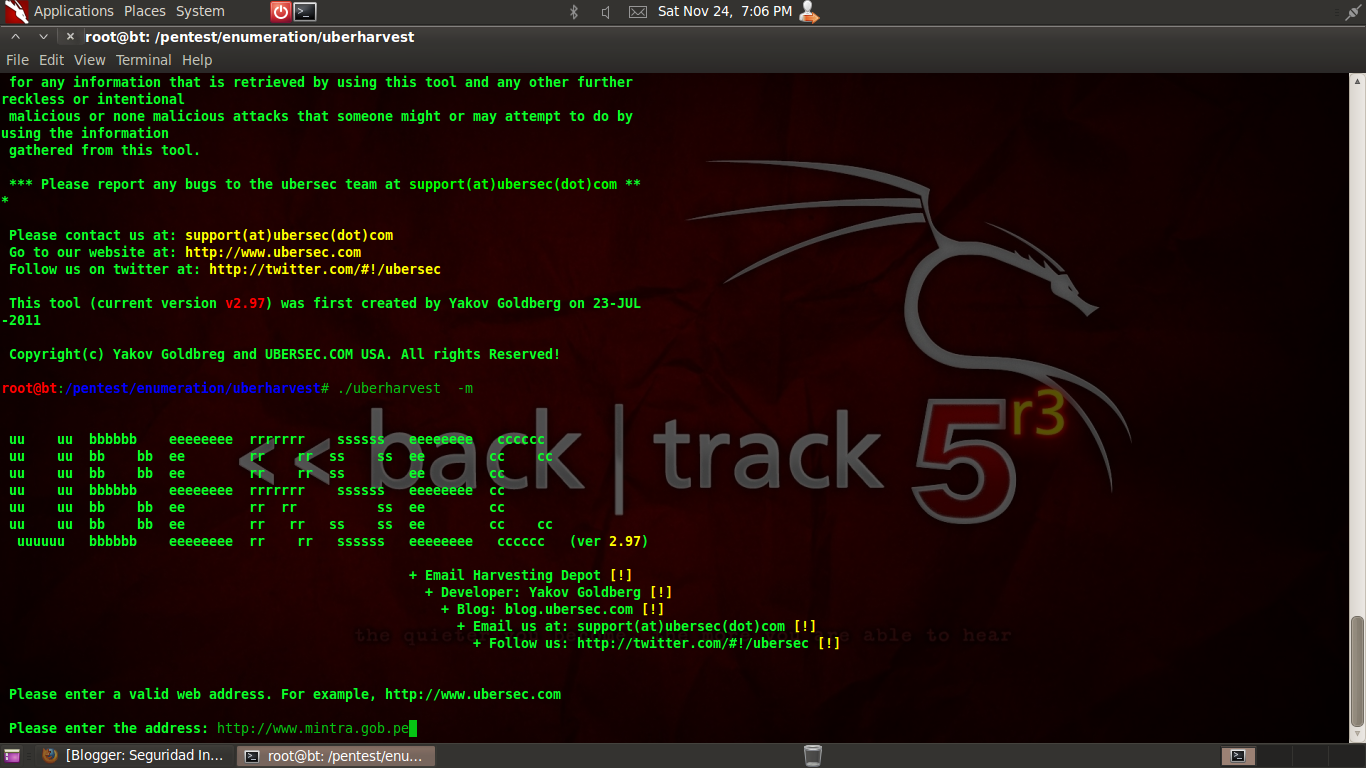Click the 'Follow us' twitter line in banner
1366x768 pixels.
pyautogui.click(x=657, y=643)
